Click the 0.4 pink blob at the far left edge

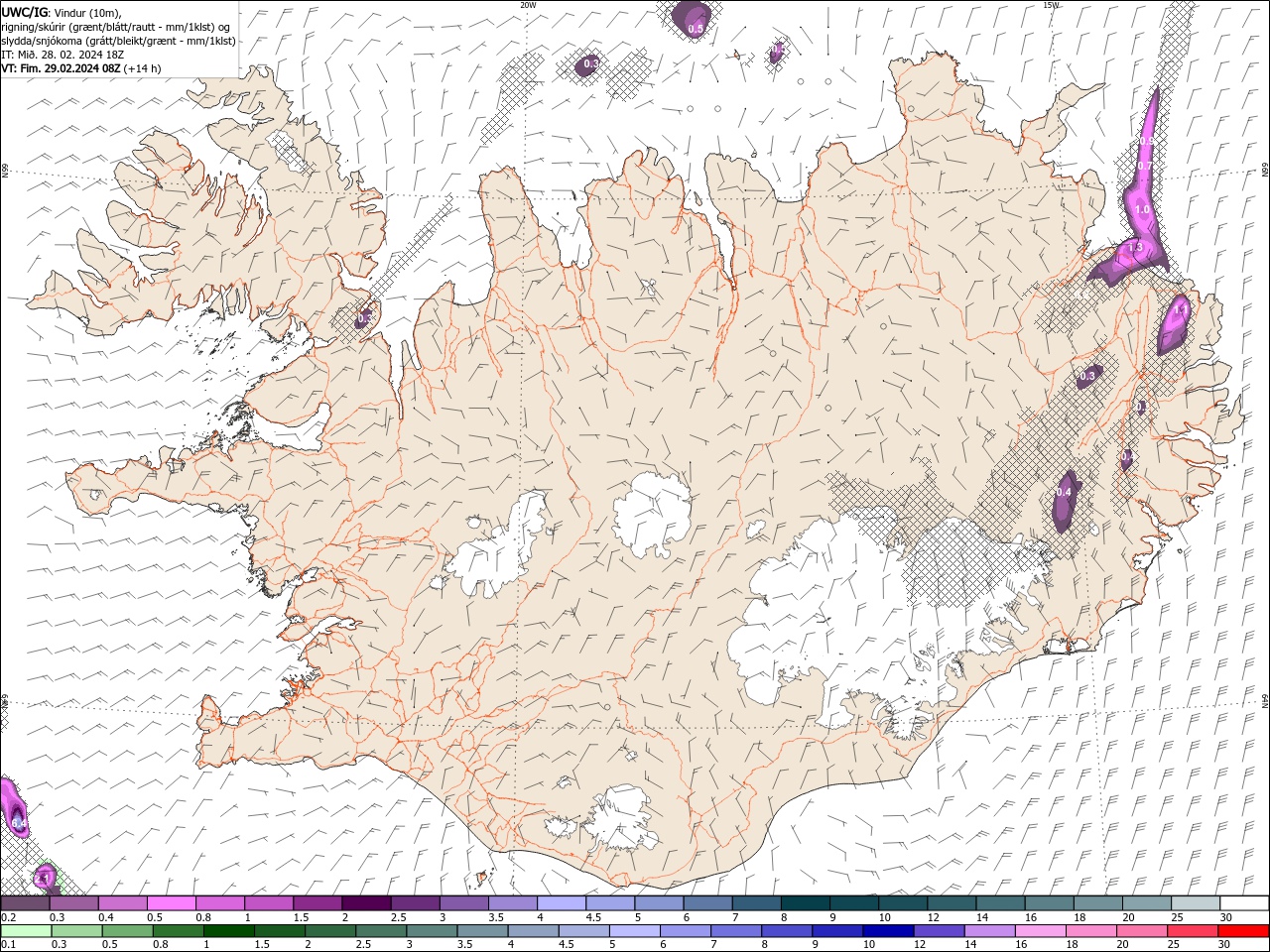pyautogui.click(x=14, y=808)
